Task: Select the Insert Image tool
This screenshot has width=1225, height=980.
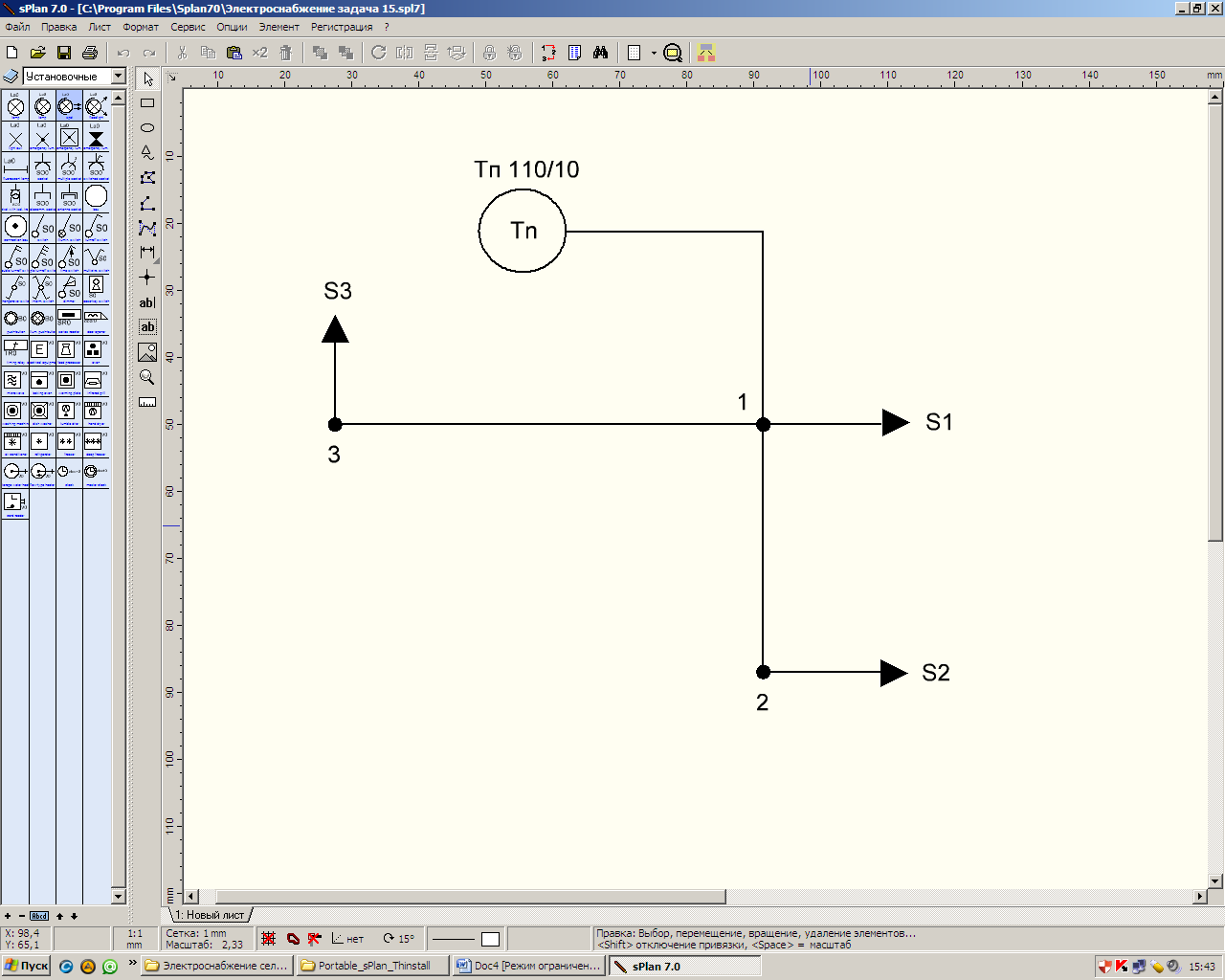Action: [147, 352]
